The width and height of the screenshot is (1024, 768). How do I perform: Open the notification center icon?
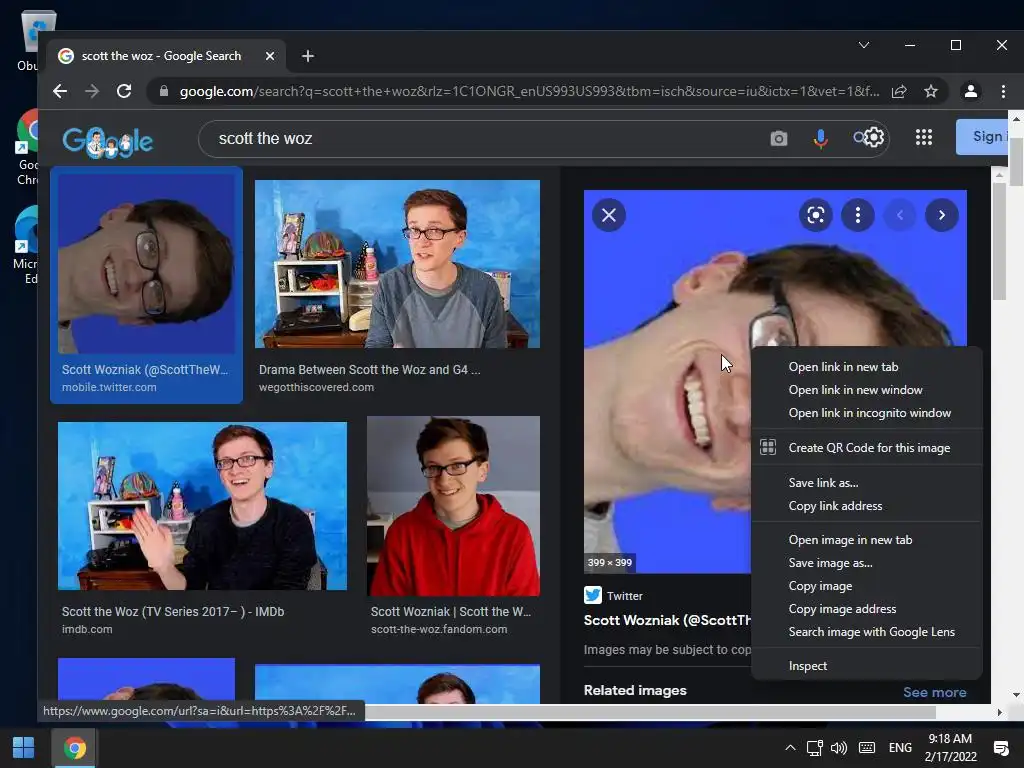tap(1000, 748)
